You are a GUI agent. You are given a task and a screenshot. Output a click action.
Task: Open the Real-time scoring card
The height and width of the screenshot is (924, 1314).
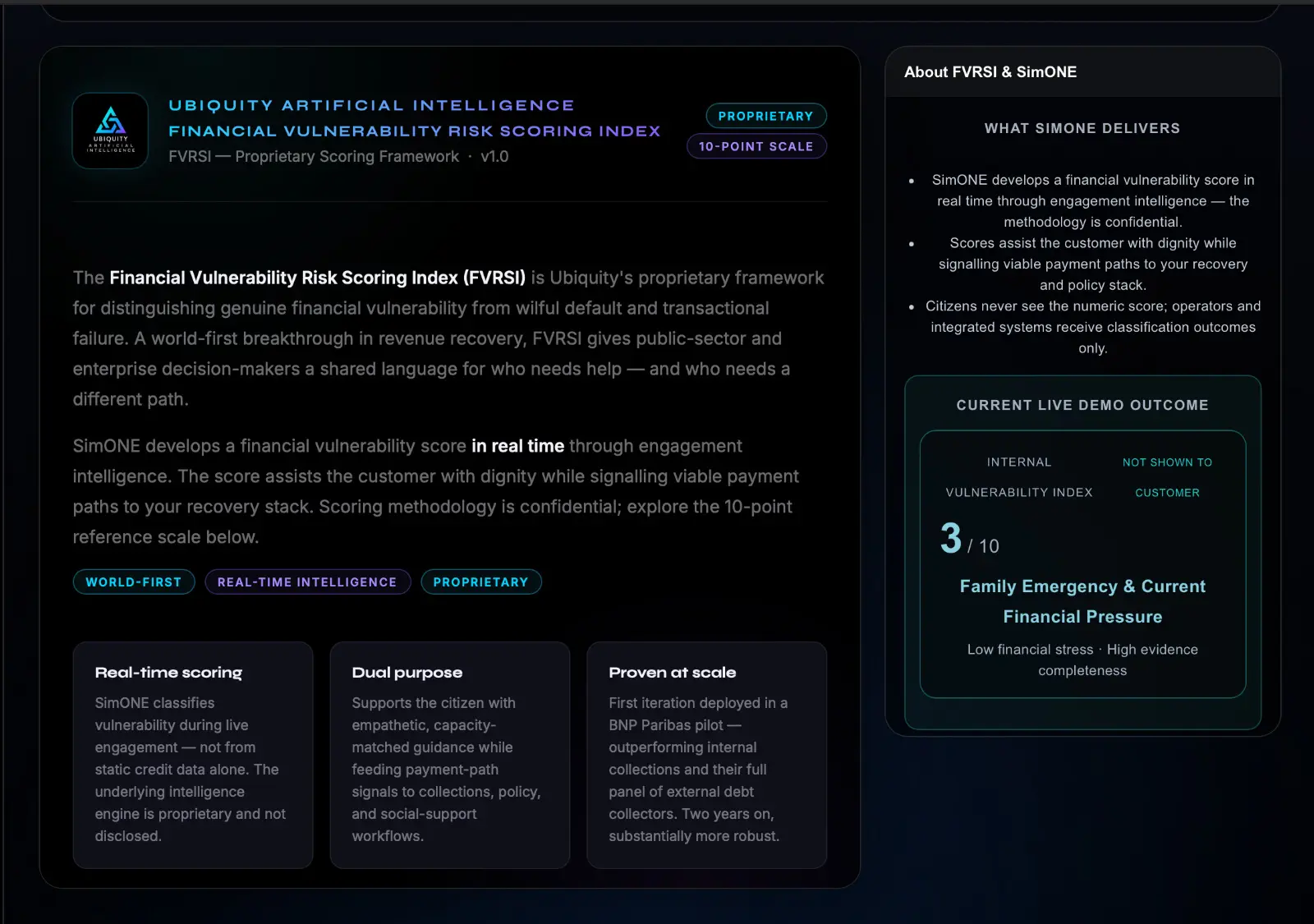click(193, 755)
